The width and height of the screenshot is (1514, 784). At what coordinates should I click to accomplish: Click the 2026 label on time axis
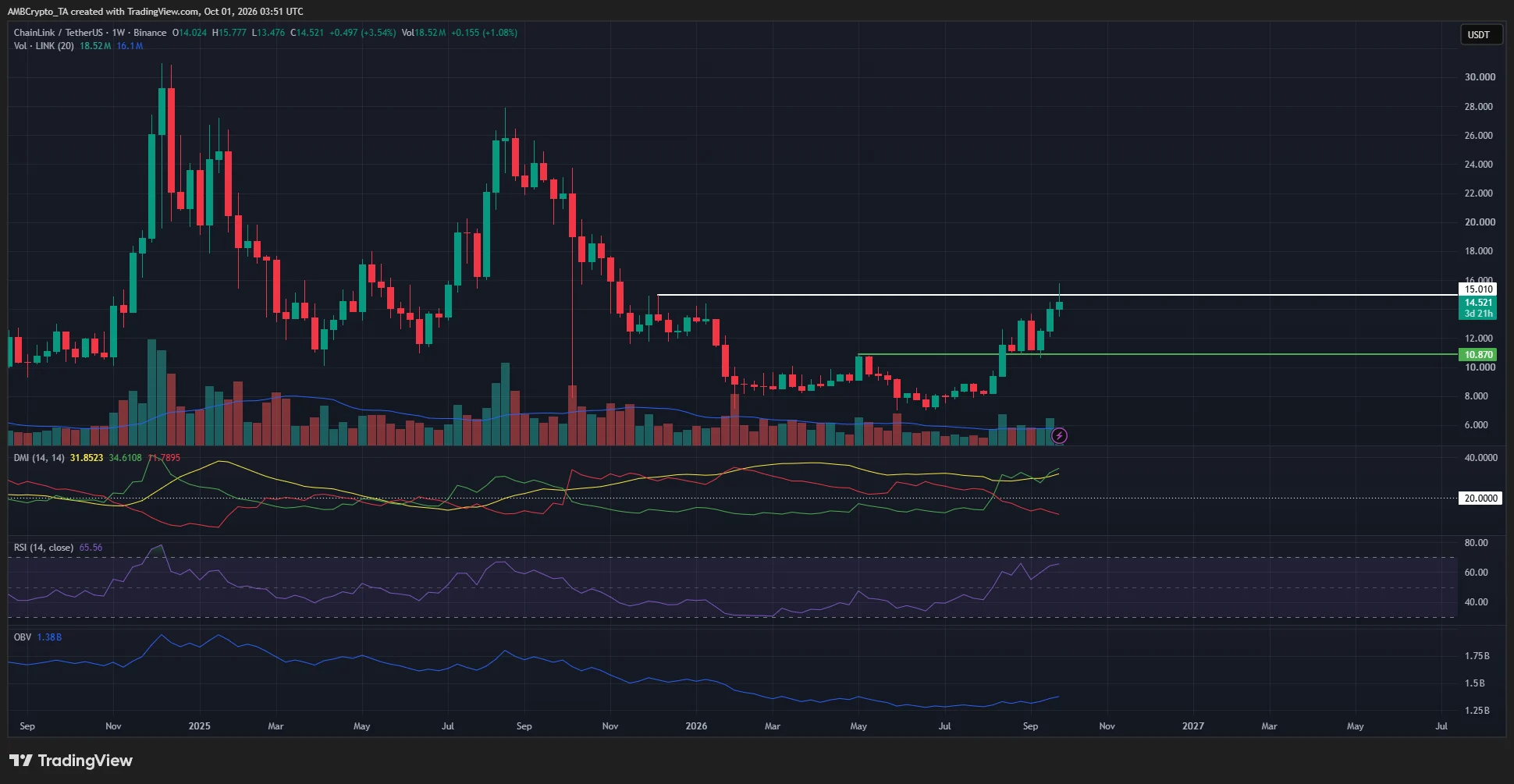[x=696, y=726]
